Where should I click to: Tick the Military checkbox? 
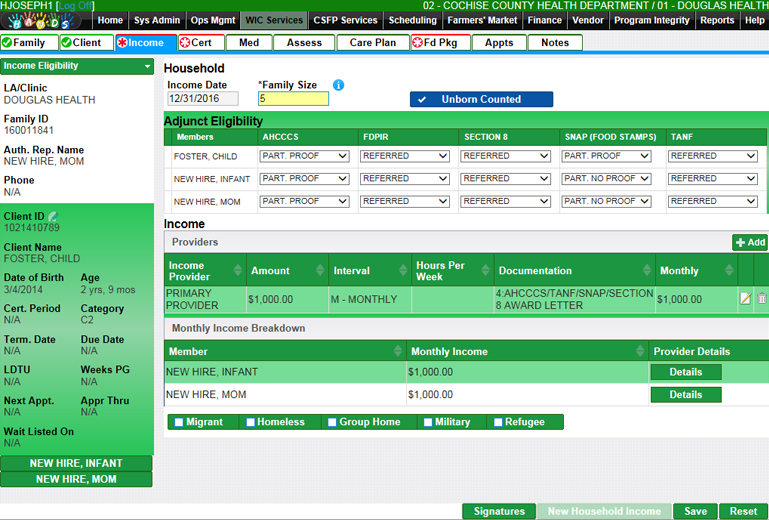[x=428, y=422]
